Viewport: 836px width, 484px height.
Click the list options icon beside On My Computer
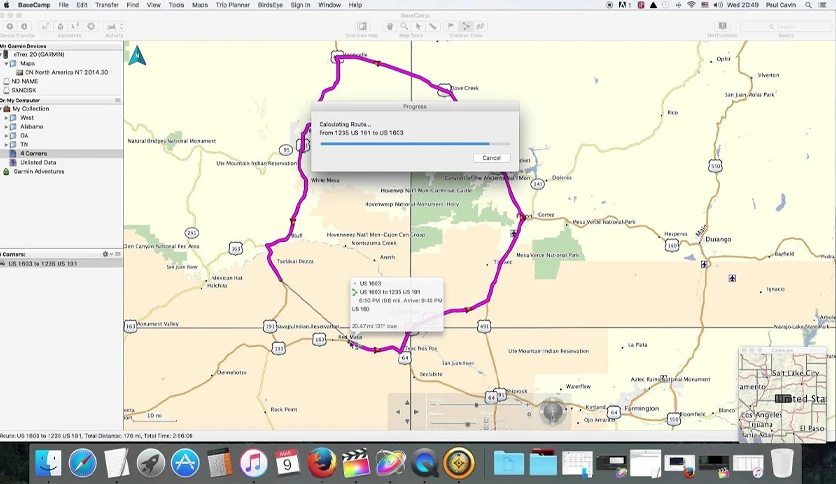pyautogui.click(x=117, y=100)
